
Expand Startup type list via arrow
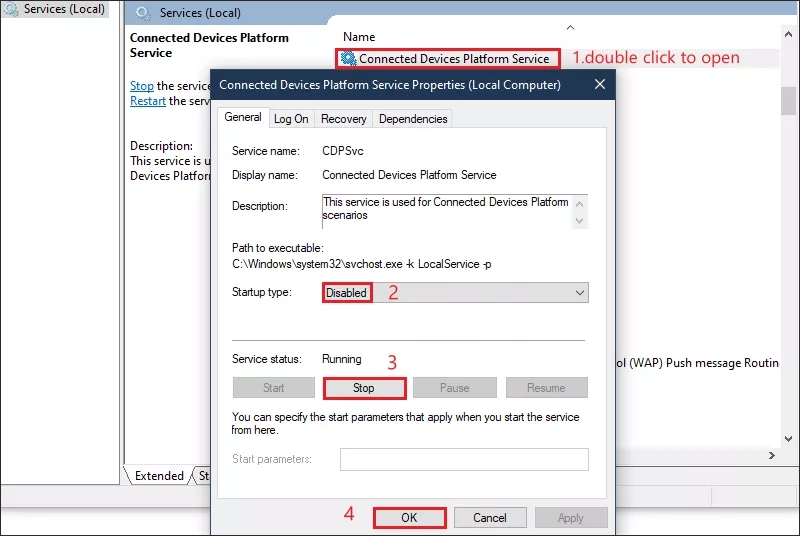(580, 293)
